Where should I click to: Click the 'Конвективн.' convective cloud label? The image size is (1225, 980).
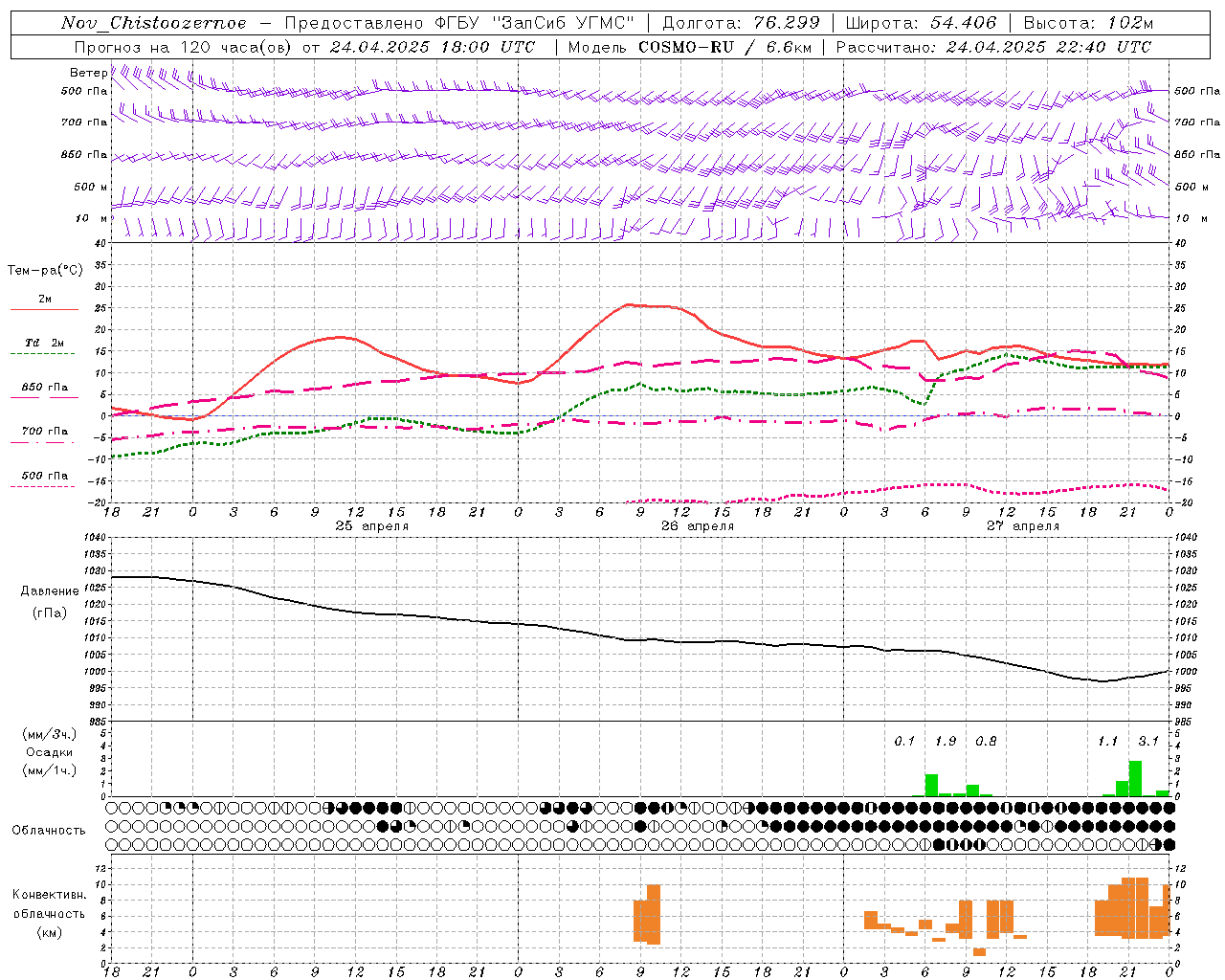(50, 895)
